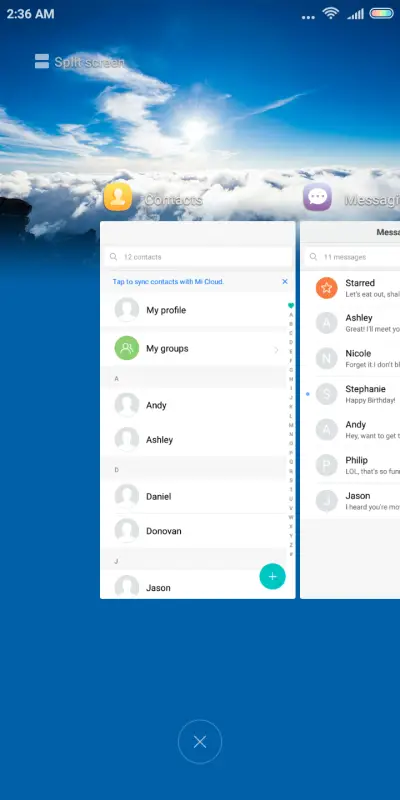Tap Jason's avatar in Messaging
400x800 pixels.
click(327, 501)
